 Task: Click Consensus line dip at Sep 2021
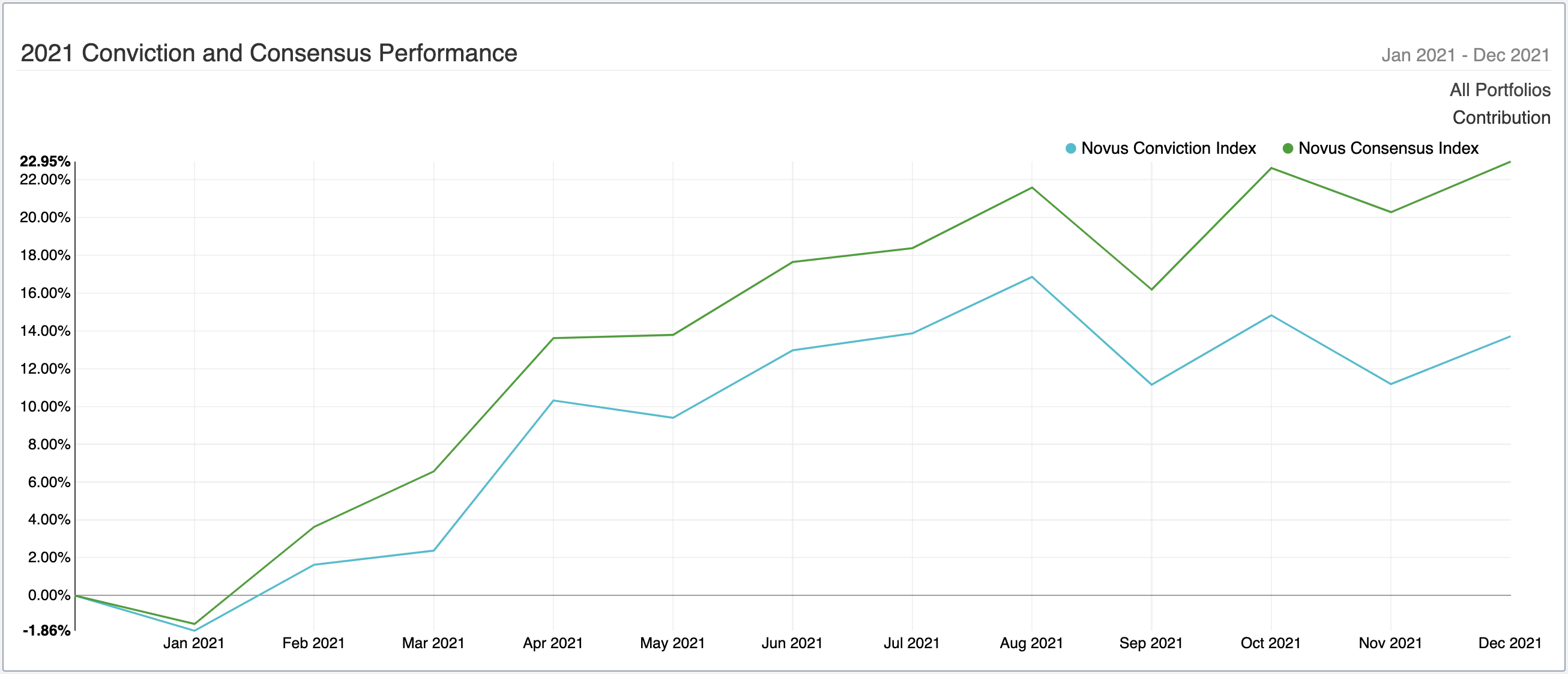point(1151,289)
